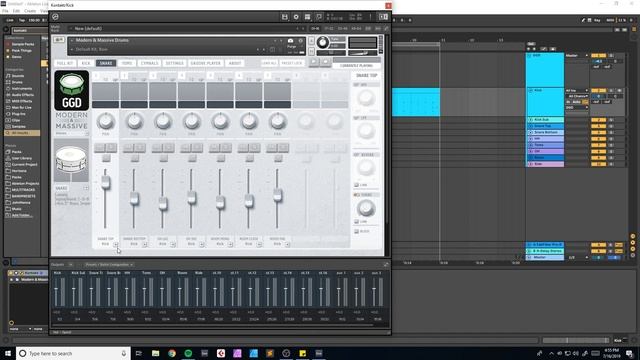Click the play button beside Preset Lock

(313, 62)
